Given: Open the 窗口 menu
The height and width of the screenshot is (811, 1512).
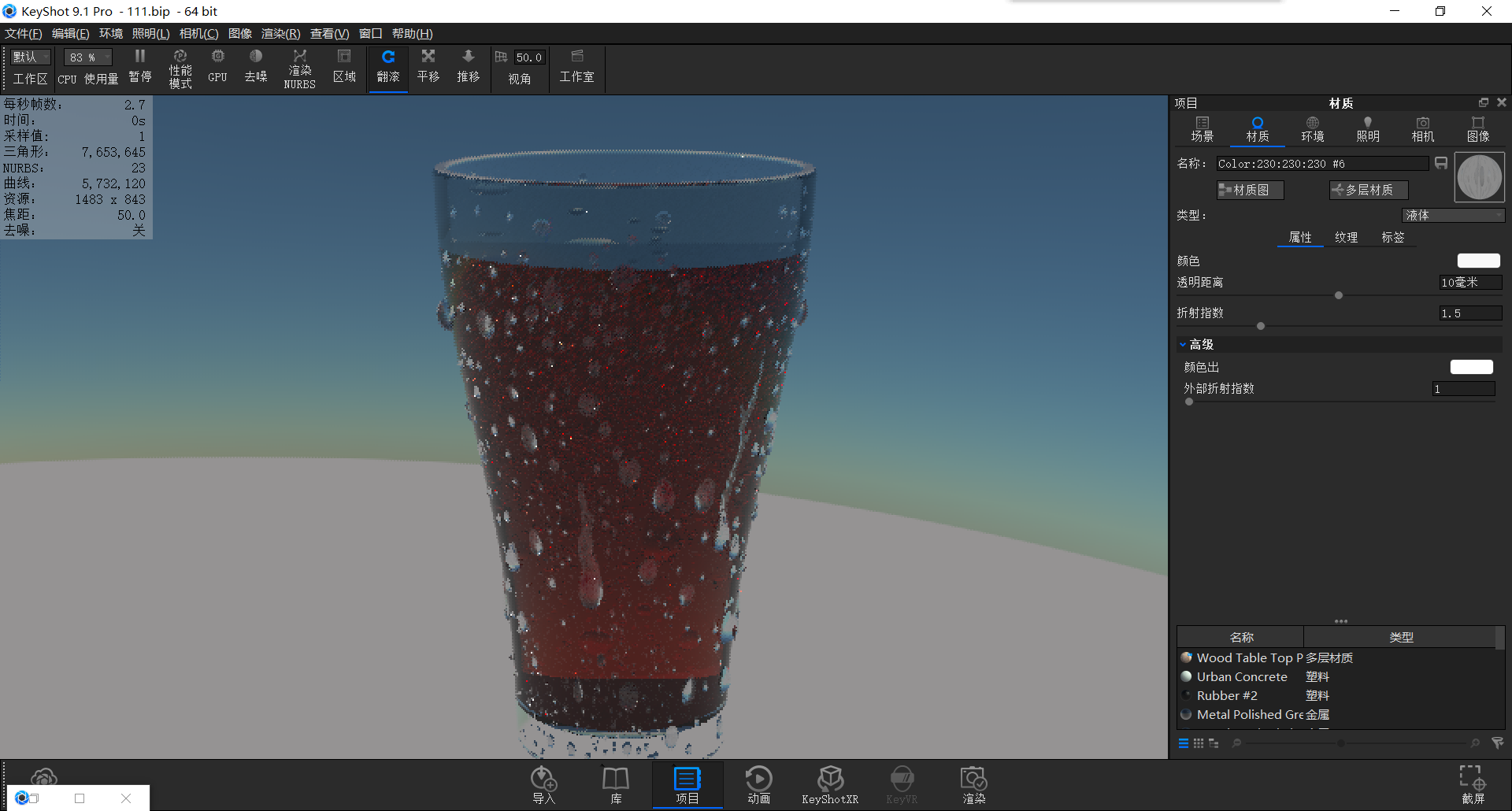Looking at the screenshot, I should pyautogui.click(x=370, y=33).
